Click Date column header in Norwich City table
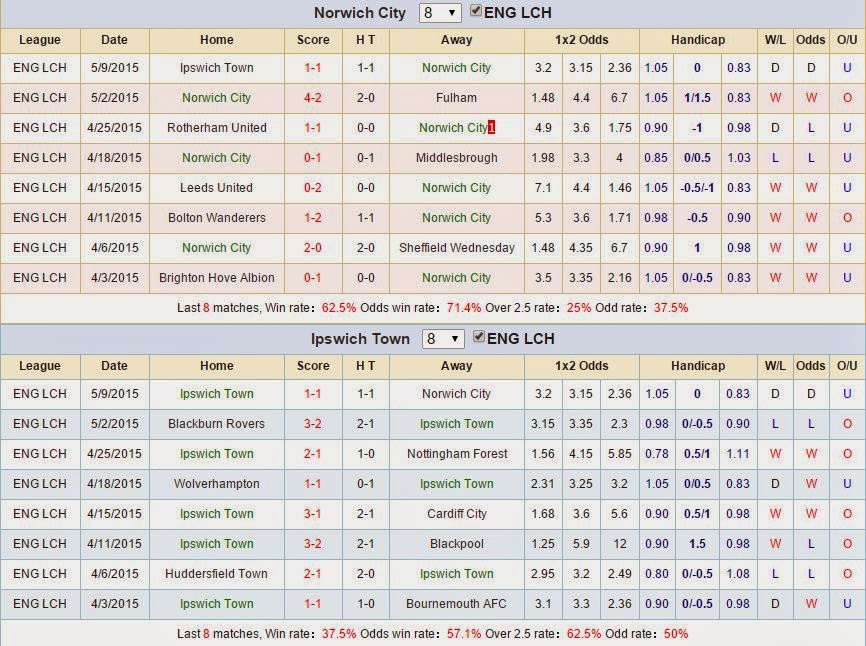 (x=114, y=40)
